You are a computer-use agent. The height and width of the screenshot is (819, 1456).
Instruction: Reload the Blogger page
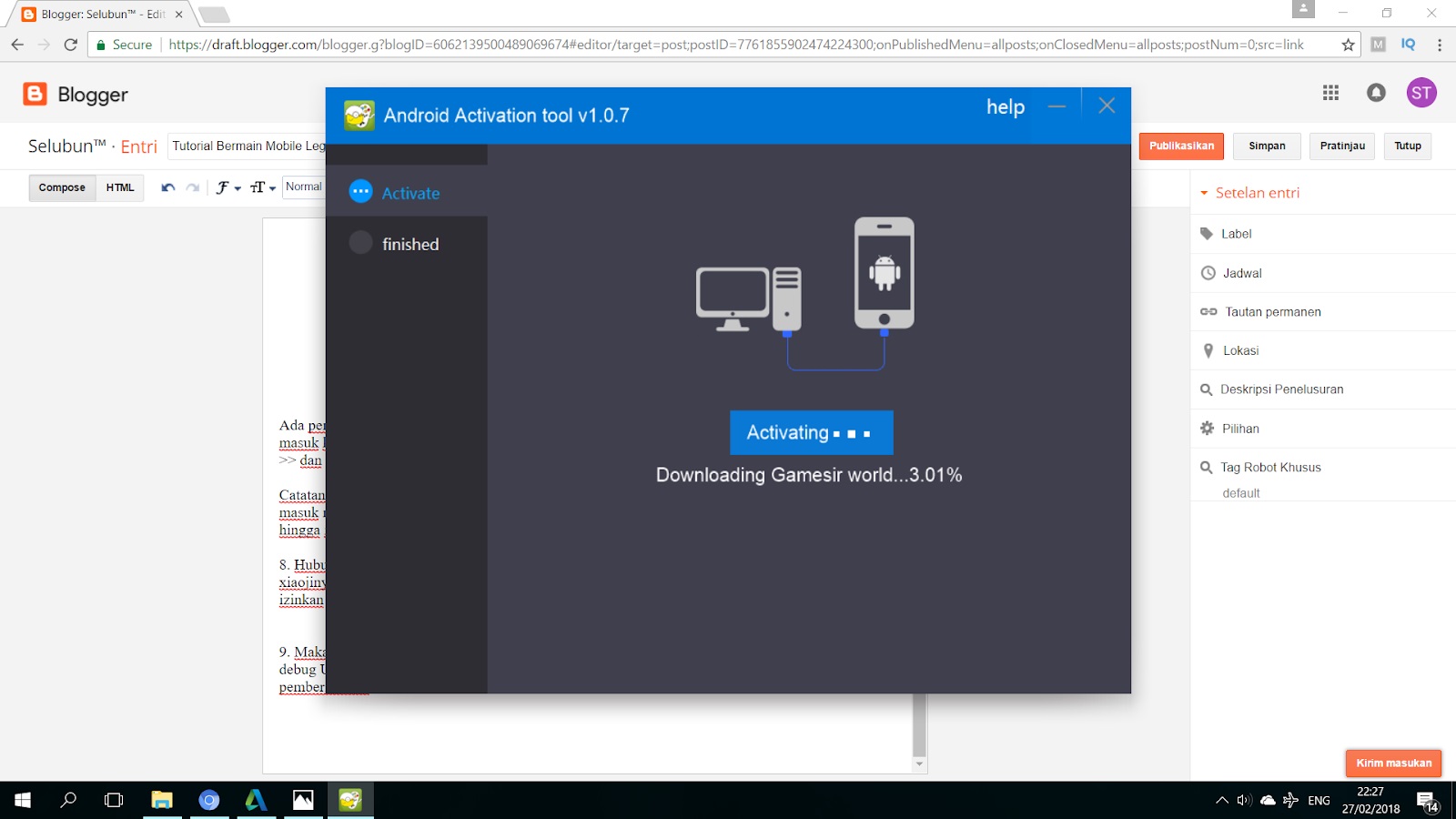click(x=71, y=45)
